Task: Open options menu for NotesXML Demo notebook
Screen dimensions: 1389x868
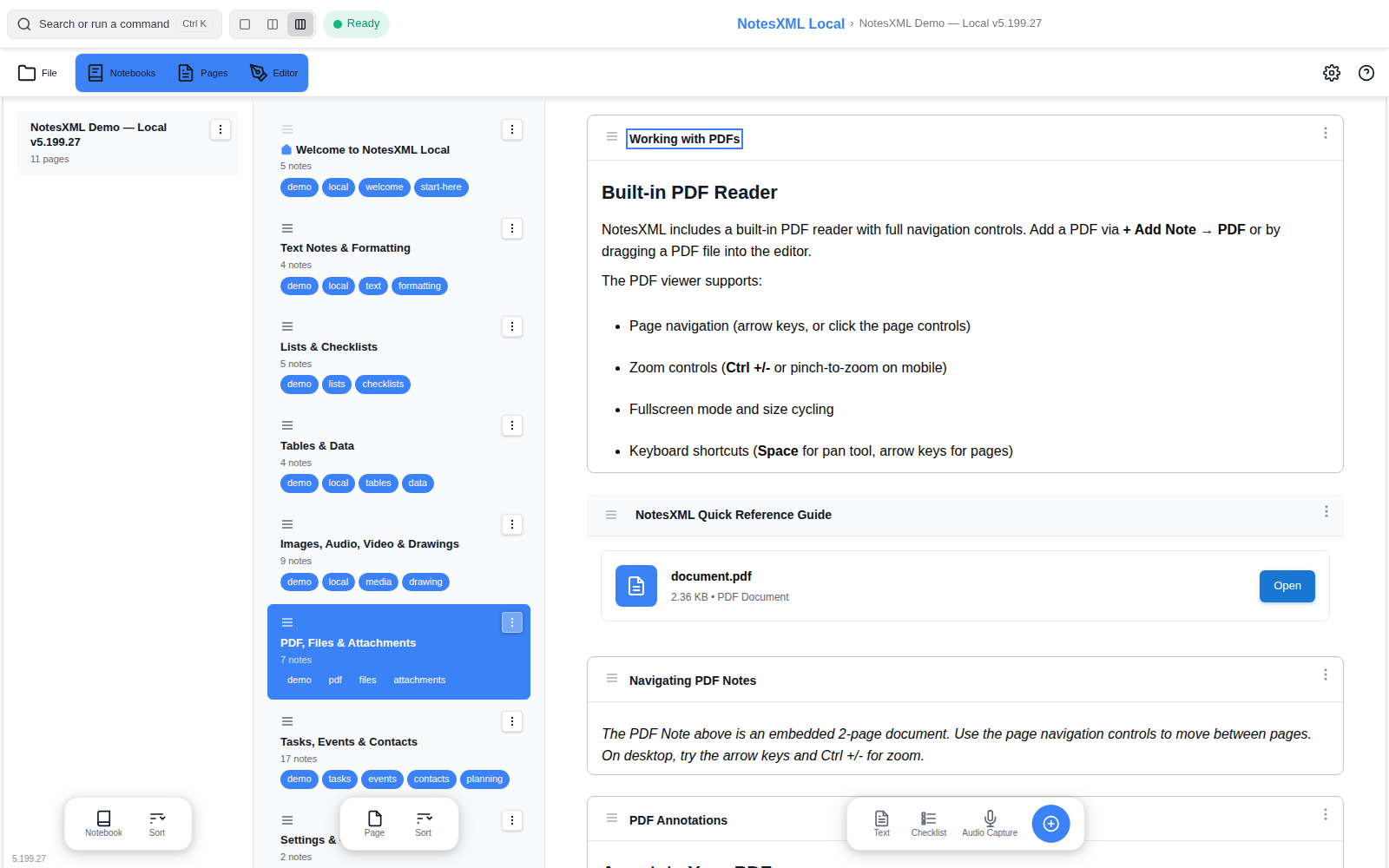Action: point(221,129)
